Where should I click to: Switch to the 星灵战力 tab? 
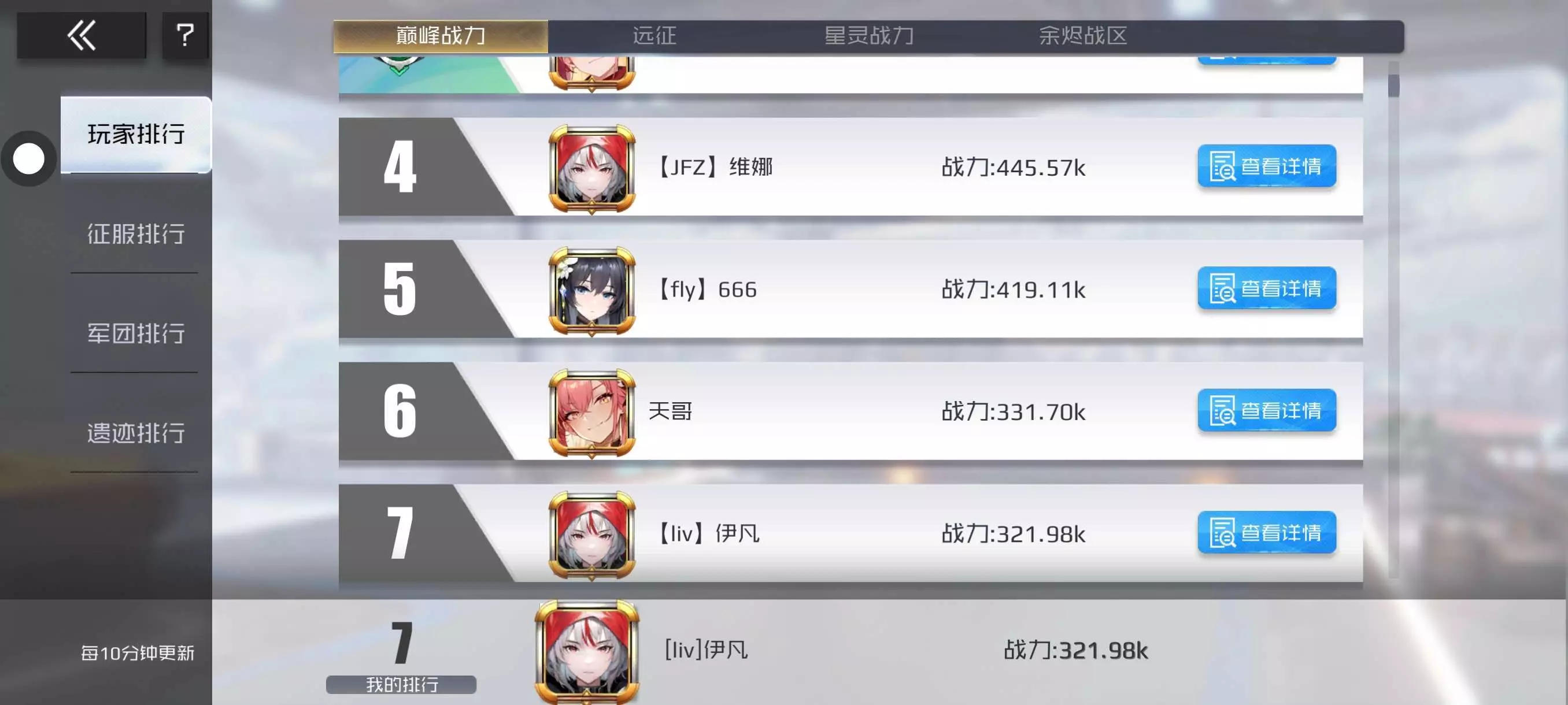point(868,36)
